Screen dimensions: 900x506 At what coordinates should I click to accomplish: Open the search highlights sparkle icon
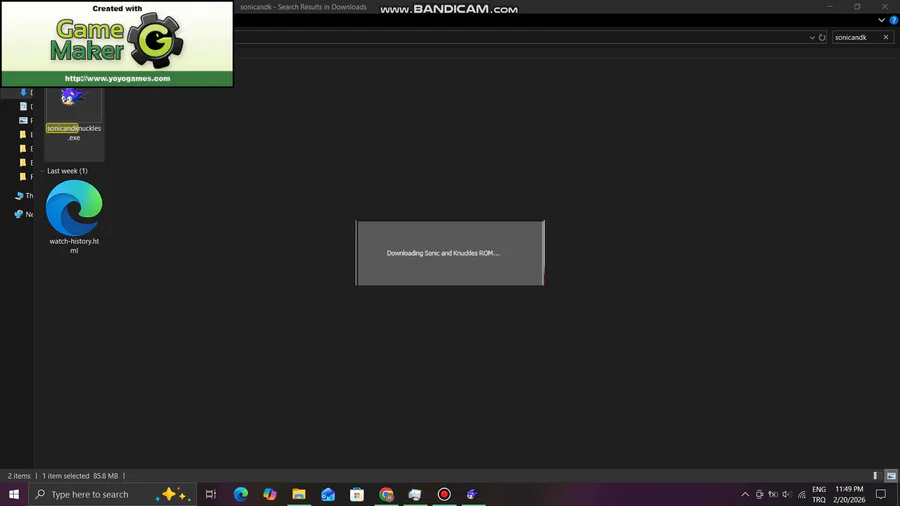pyautogui.click(x=173, y=494)
